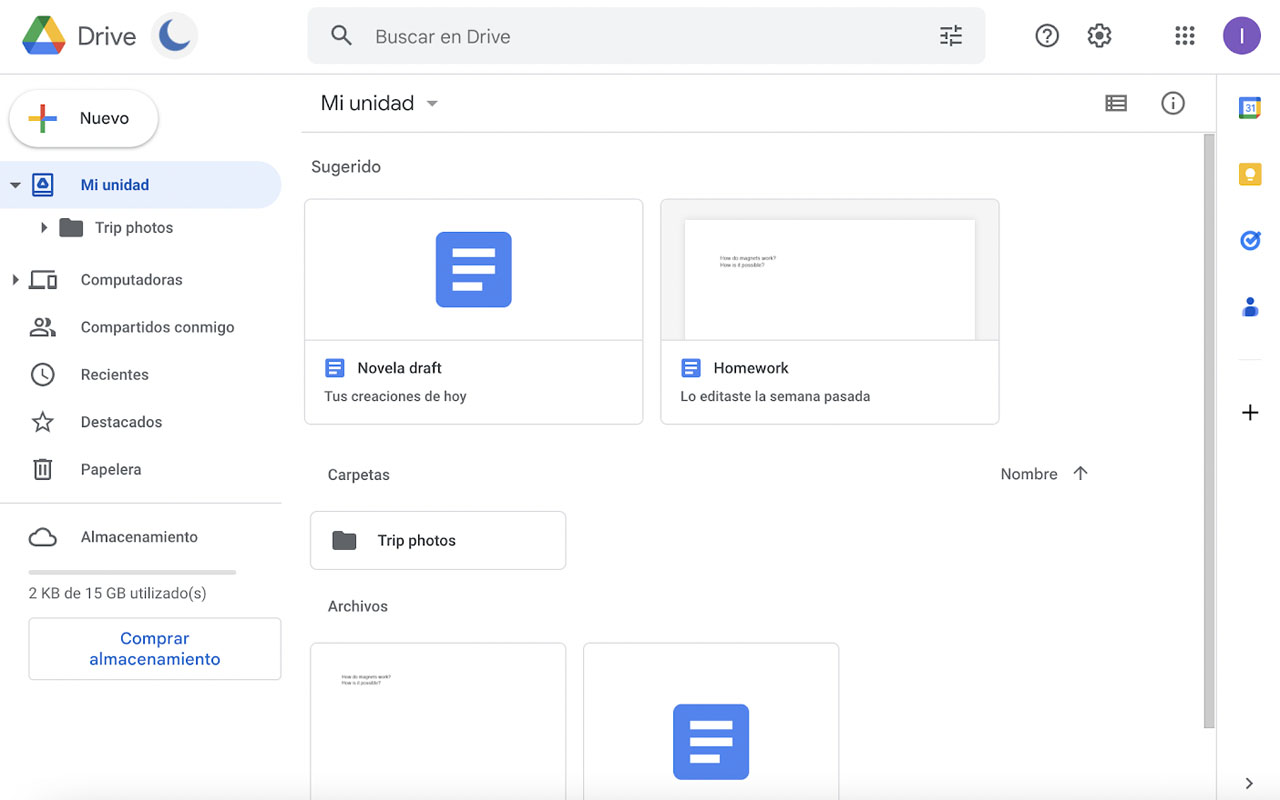Open Contacts in the side panel
Image resolution: width=1280 pixels, height=800 pixels.
(x=1250, y=307)
